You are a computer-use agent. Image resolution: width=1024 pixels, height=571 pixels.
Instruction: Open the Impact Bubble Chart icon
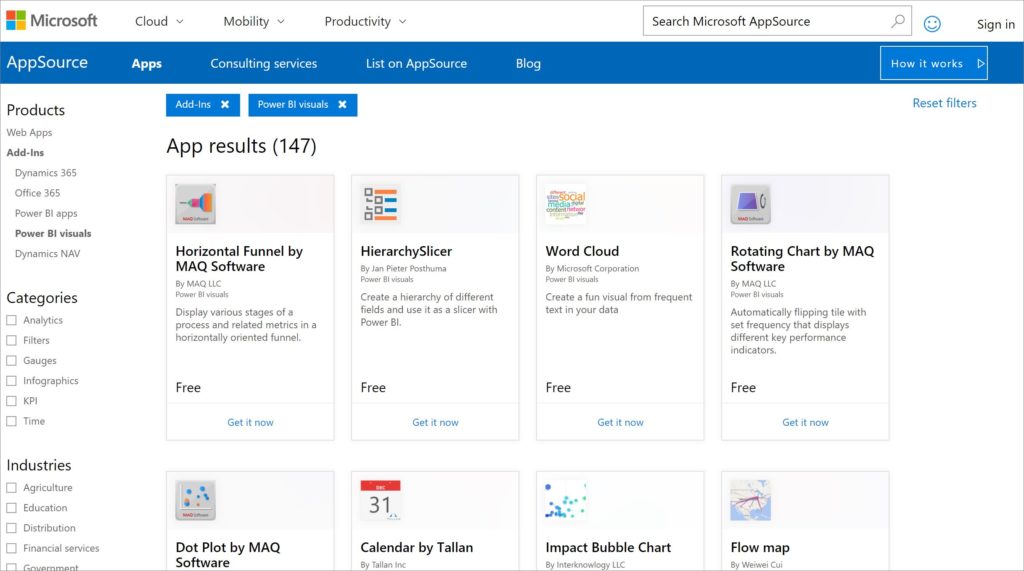566,500
